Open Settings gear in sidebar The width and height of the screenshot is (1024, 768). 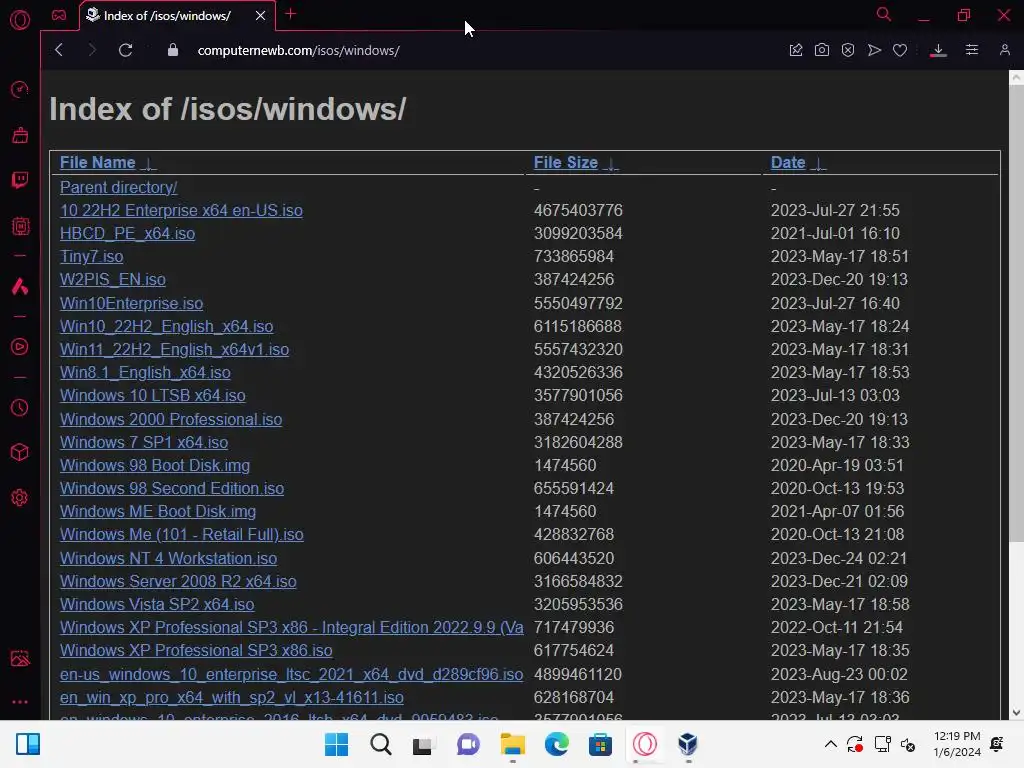point(20,498)
